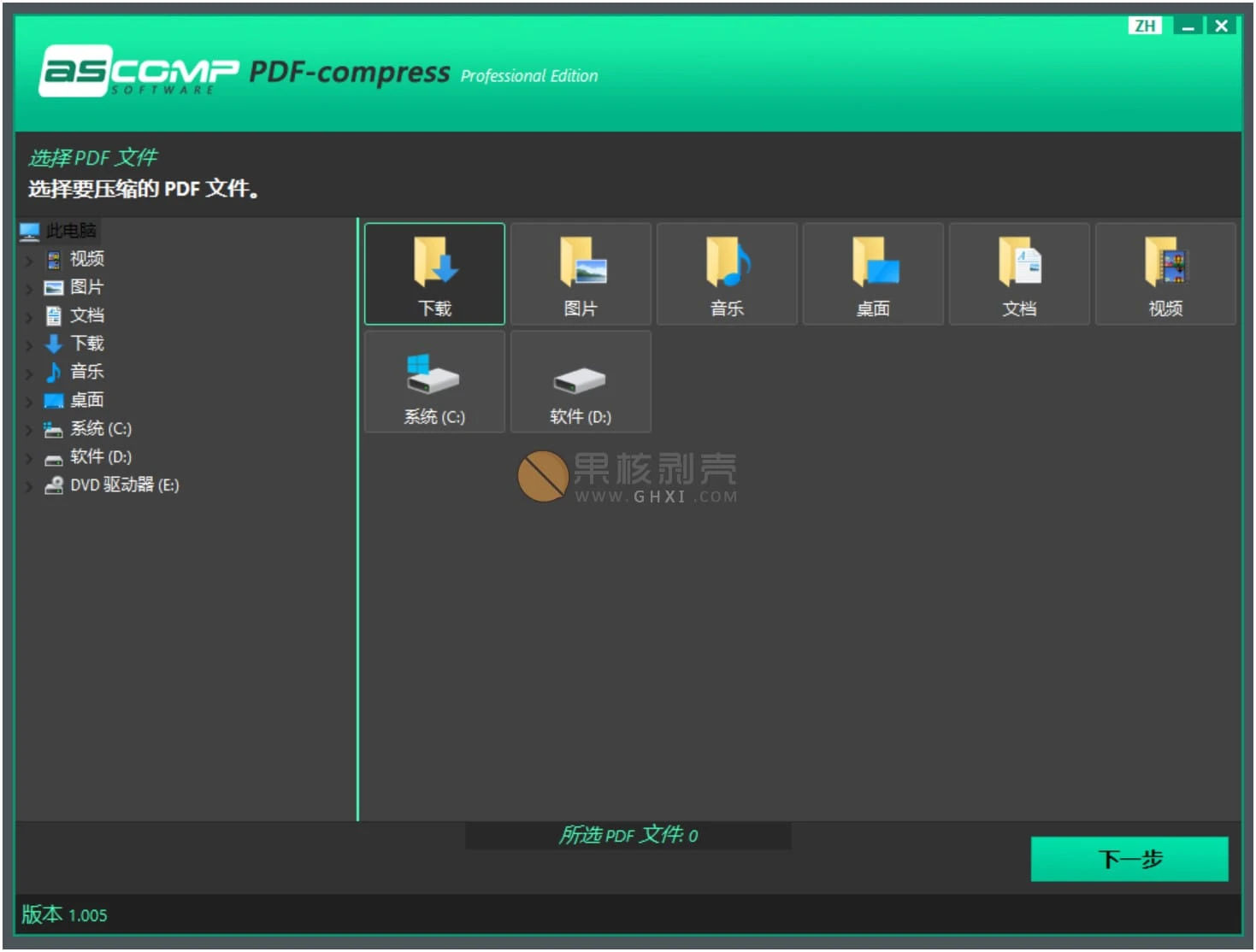Screen dimensions: 1256x952
Task: Select the DVD 驱动器 (E:) tree item
Action: coord(122,485)
